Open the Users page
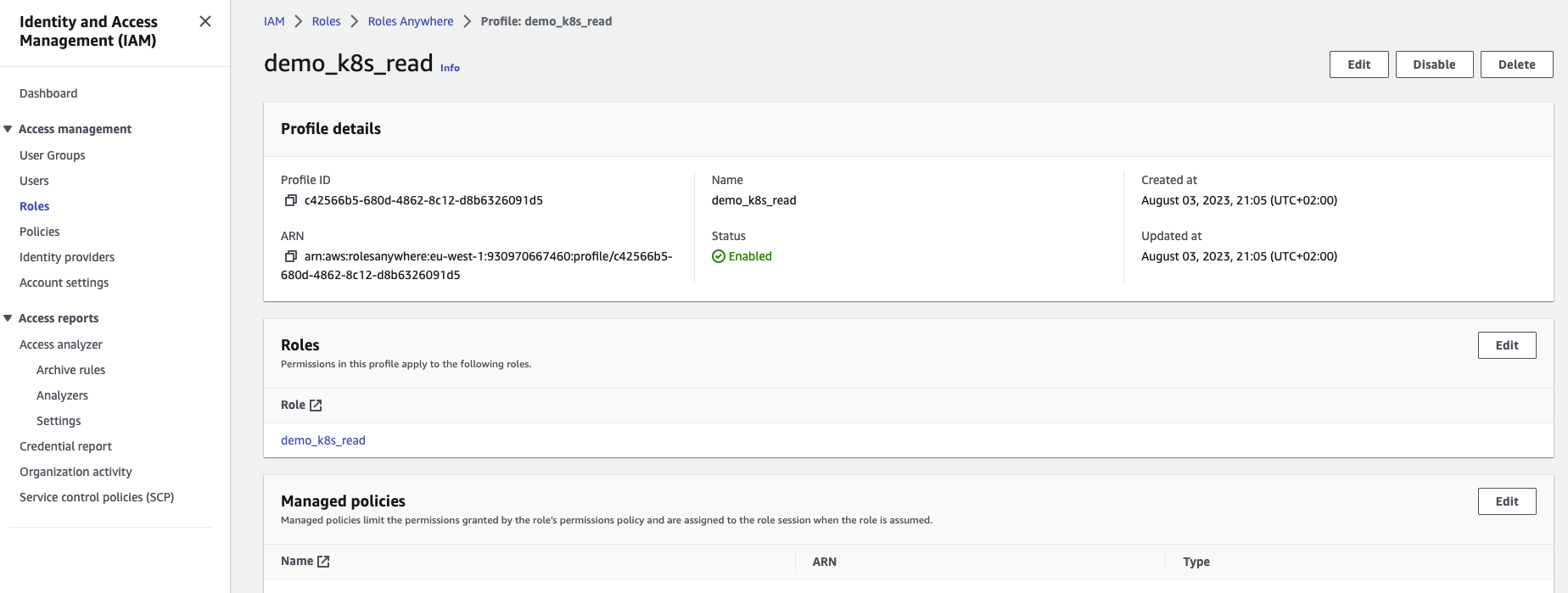Viewport: 1568px width, 593px height. (x=34, y=181)
